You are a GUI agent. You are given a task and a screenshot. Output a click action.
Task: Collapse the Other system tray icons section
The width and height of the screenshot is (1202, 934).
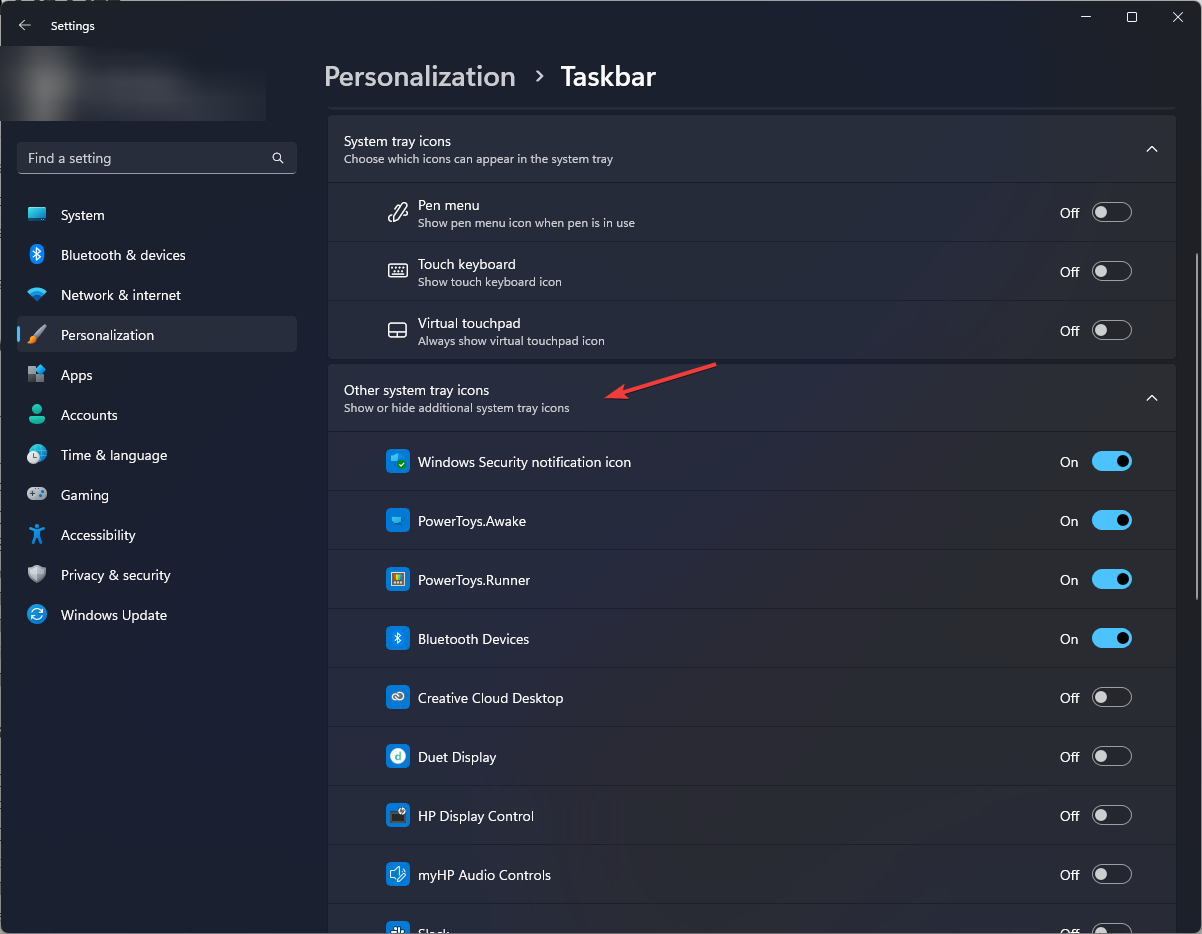pyautogui.click(x=1151, y=398)
